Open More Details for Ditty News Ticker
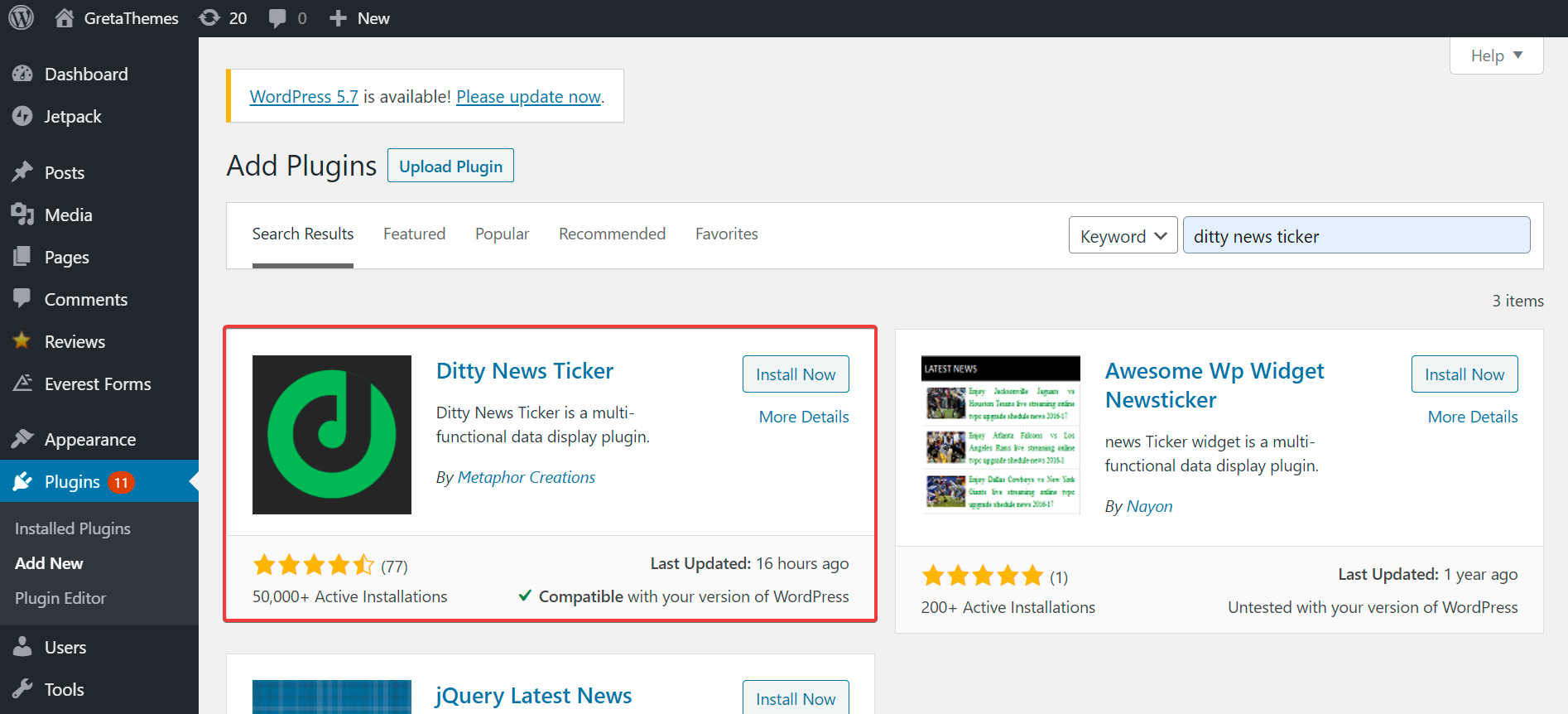This screenshot has width=1568, height=714. pos(804,417)
